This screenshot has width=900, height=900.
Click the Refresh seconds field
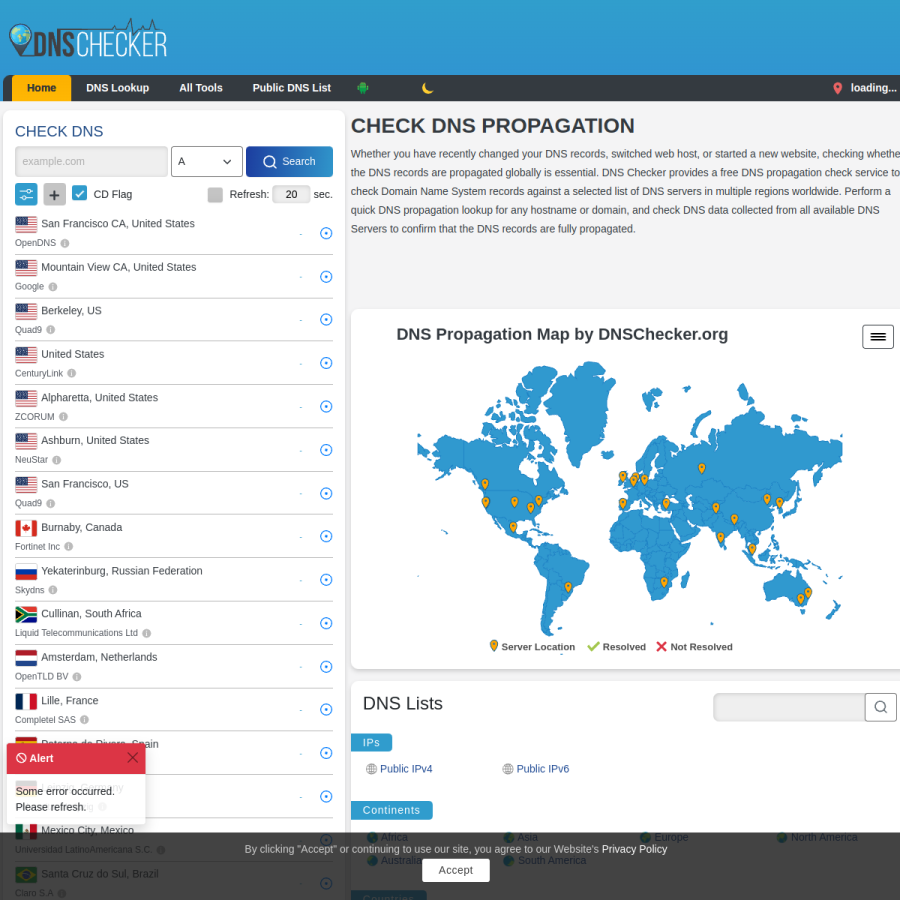coord(291,195)
